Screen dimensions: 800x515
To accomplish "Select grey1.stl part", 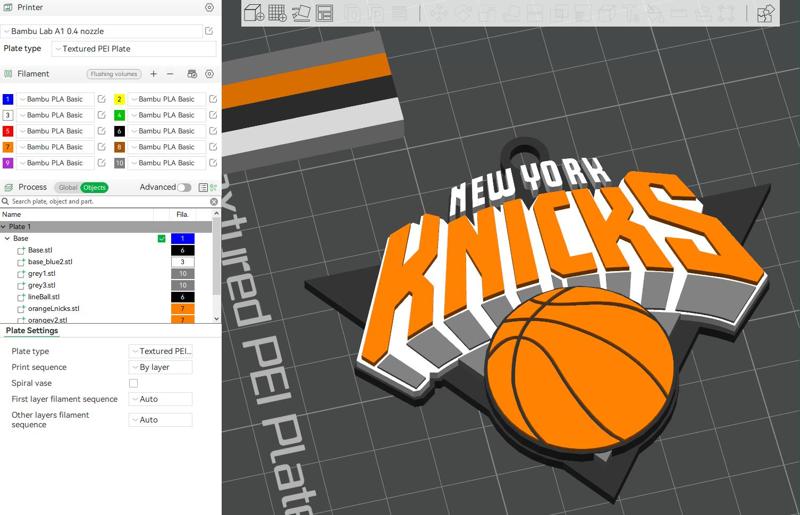I will [41, 274].
